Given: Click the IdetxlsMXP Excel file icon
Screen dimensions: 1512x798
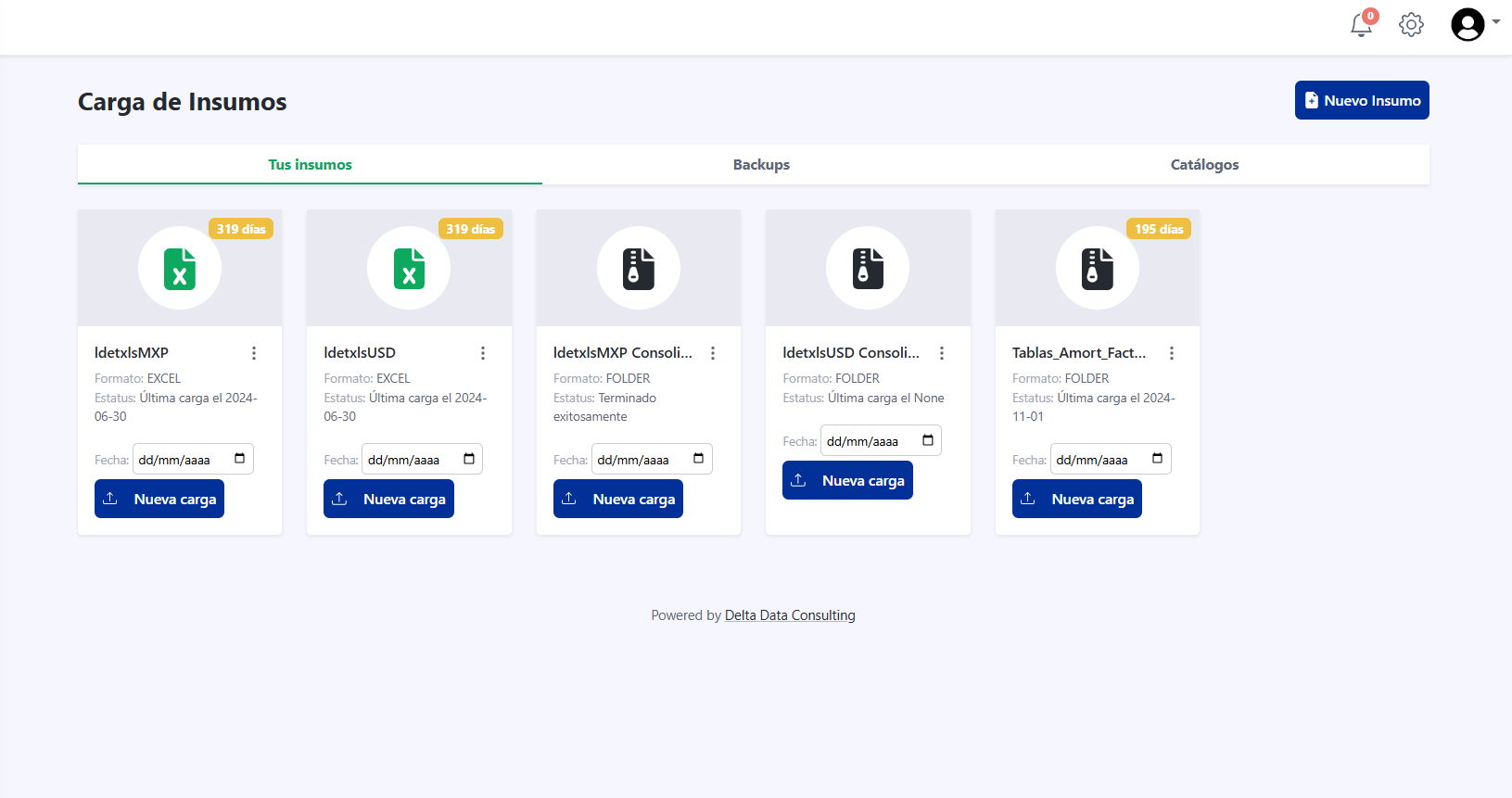Looking at the screenshot, I should (x=180, y=269).
